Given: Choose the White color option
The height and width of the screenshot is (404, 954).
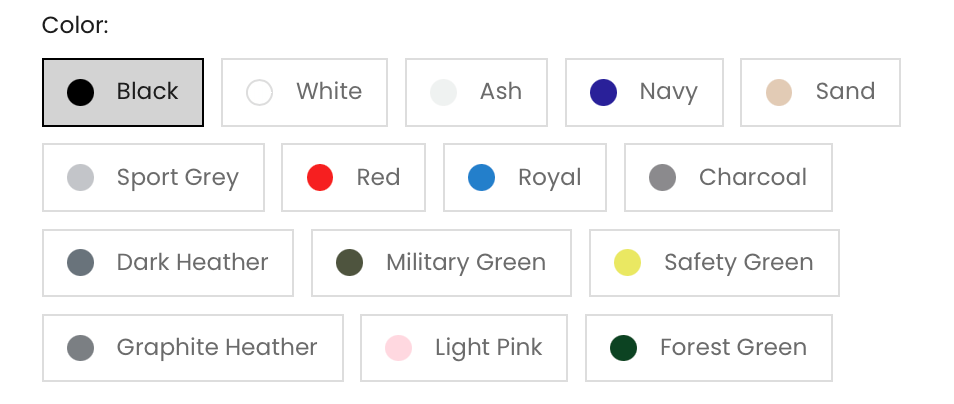Looking at the screenshot, I should click(304, 92).
